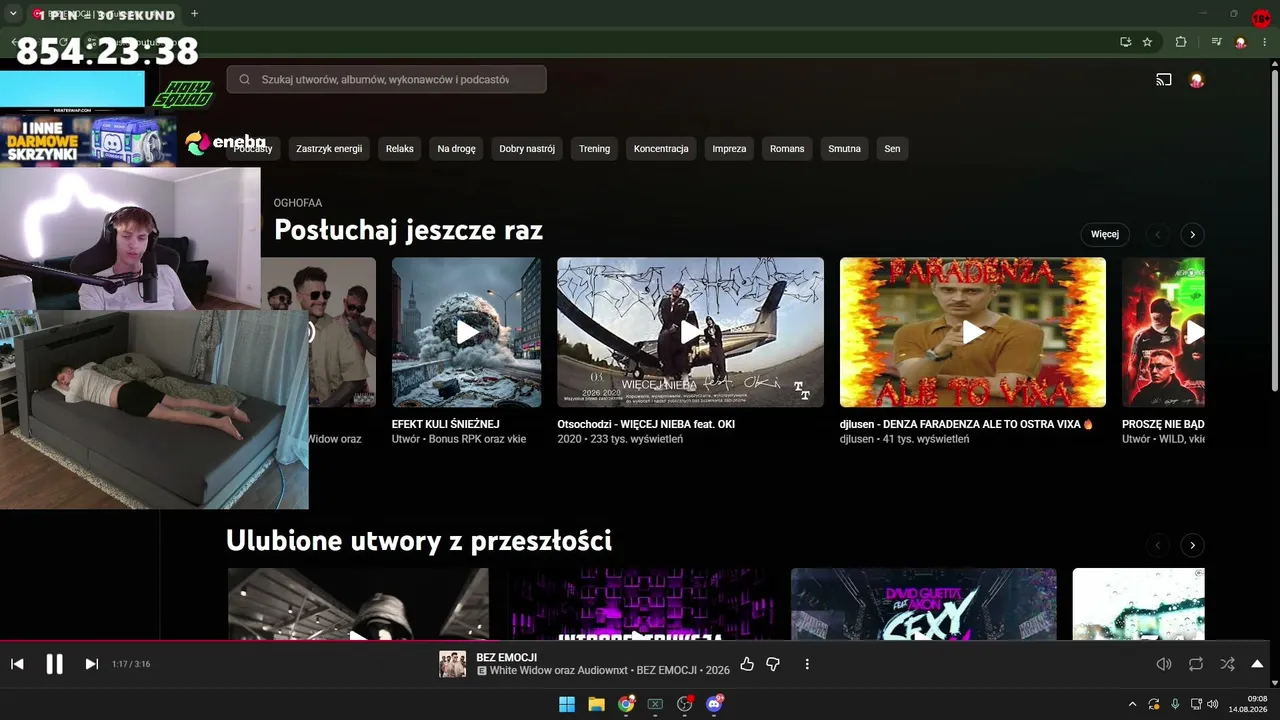Open the djlusen artist link
The image size is (1280, 720).
tap(858, 439)
